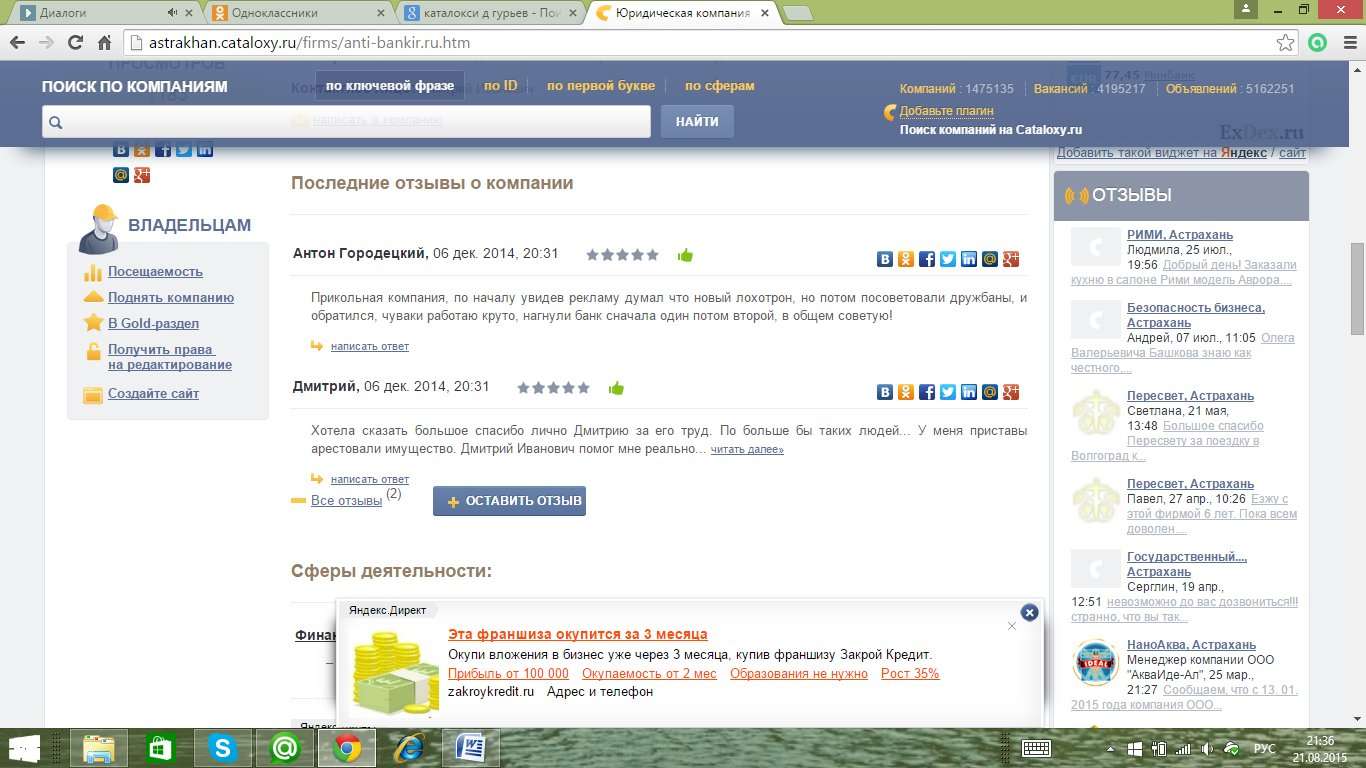Open the В Gold-раздел link
1366x768 pixels.
point(153,323)
